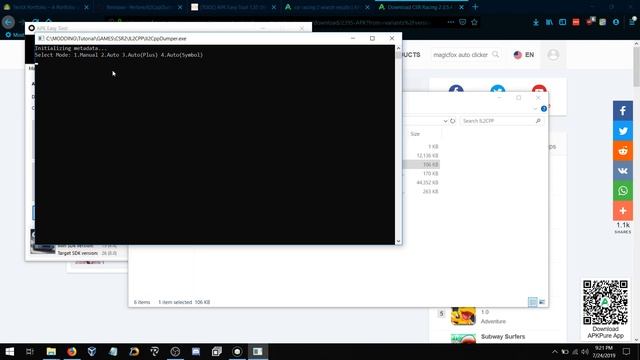Open File Explorer from the taskbar
Viewport: 640px width, 360px height.
51,351
